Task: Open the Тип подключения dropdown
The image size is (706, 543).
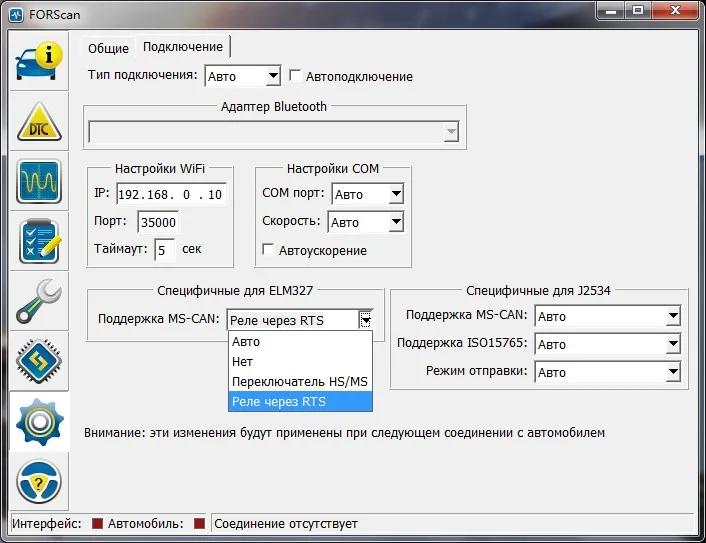Action: coord(243,76)
